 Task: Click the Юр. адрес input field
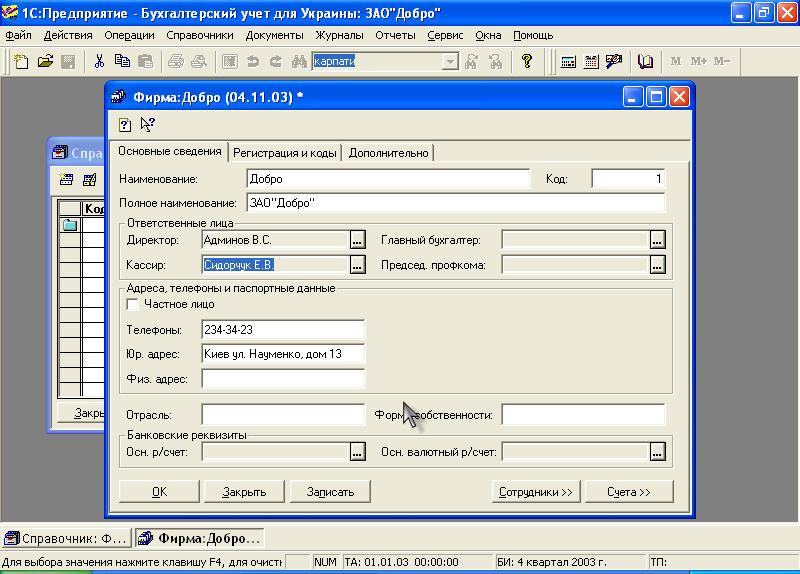[x=283, y=354]
